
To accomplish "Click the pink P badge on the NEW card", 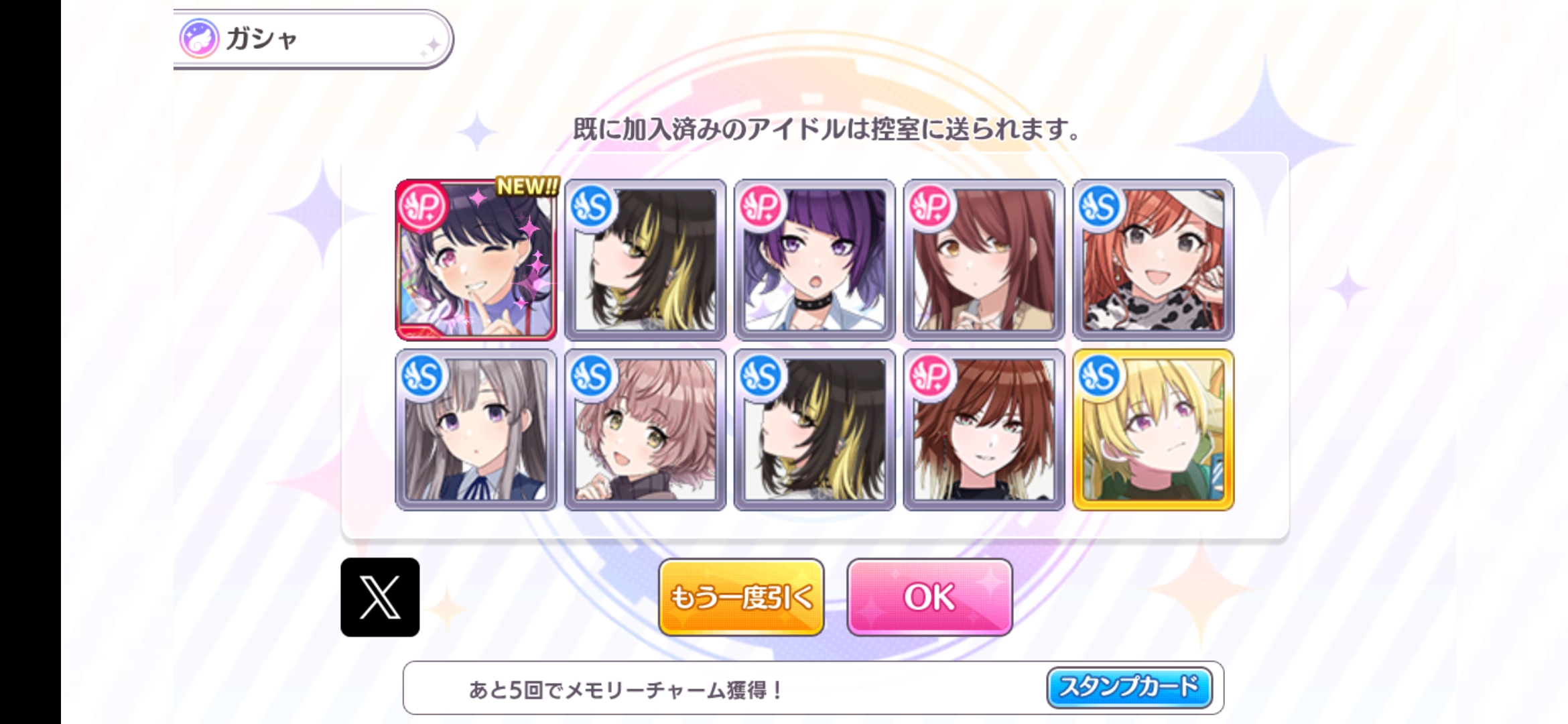I will tap(422, 205).
